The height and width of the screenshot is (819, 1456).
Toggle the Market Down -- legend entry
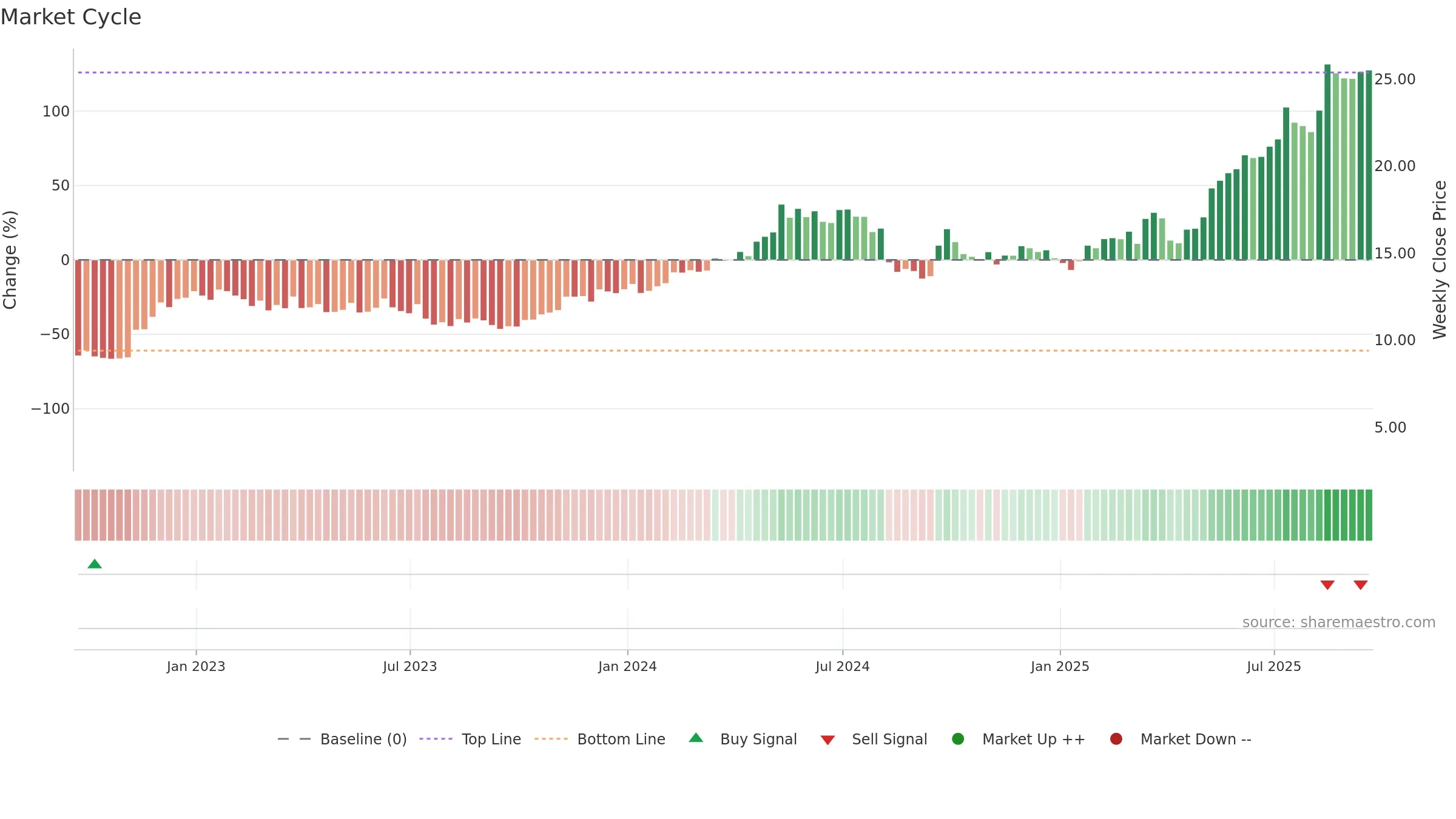[1181, 739]
